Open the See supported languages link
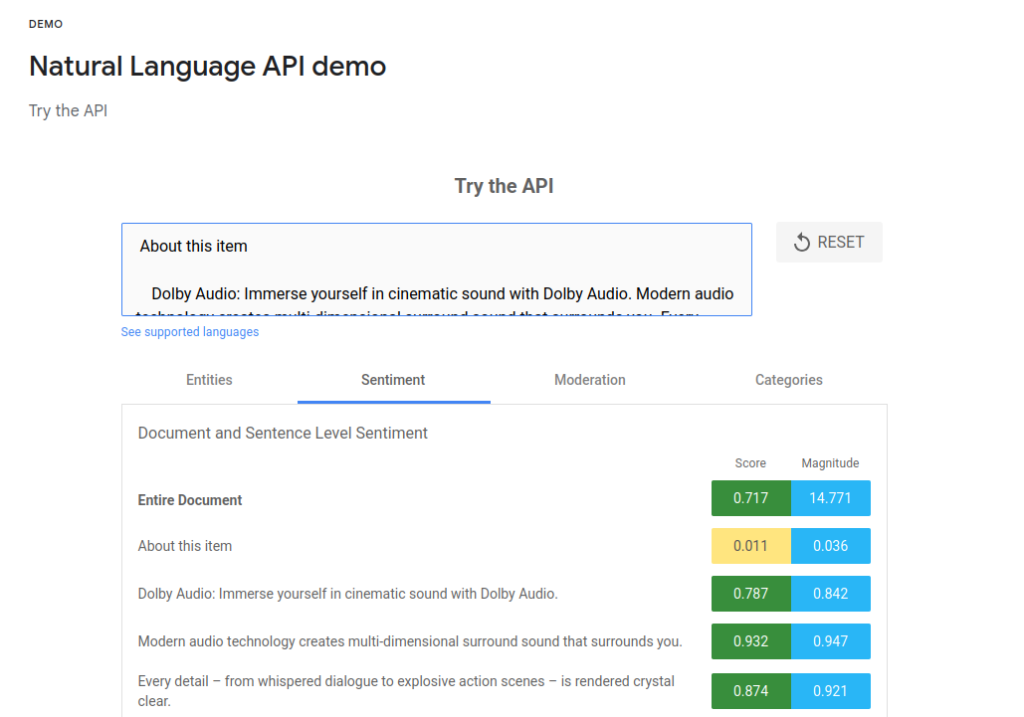The image size is (1024, 717). pyautogui.click(x=189, y=331)
